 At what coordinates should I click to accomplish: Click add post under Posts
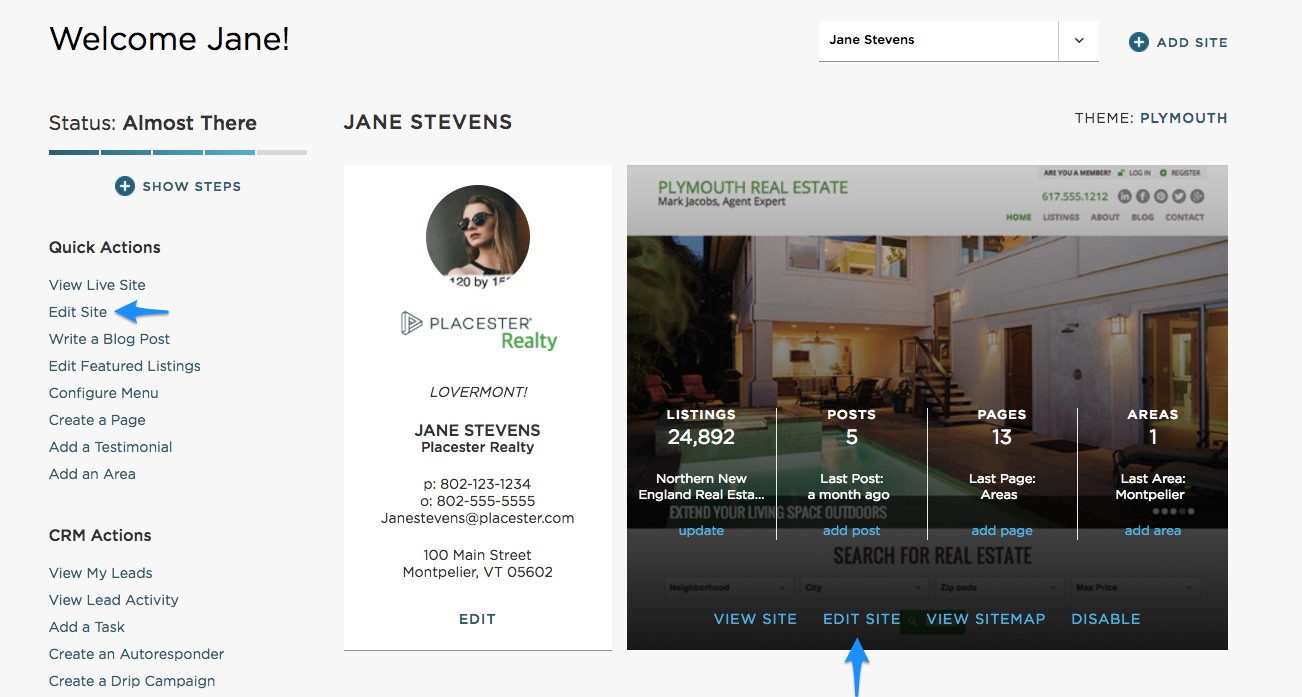coord(852,531)
